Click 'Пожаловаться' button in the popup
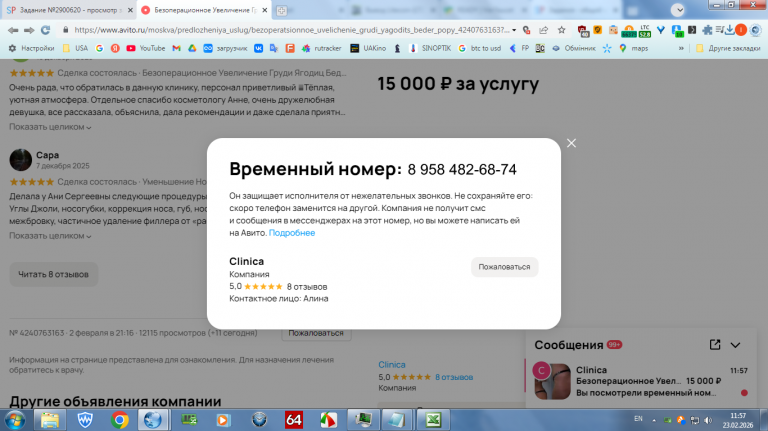The image size is (768, 431). (x=504, y=267)
